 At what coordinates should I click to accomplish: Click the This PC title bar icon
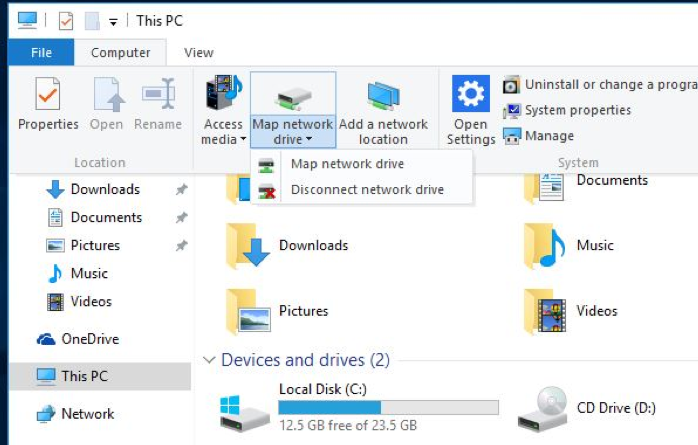click(x=27, y=20)
